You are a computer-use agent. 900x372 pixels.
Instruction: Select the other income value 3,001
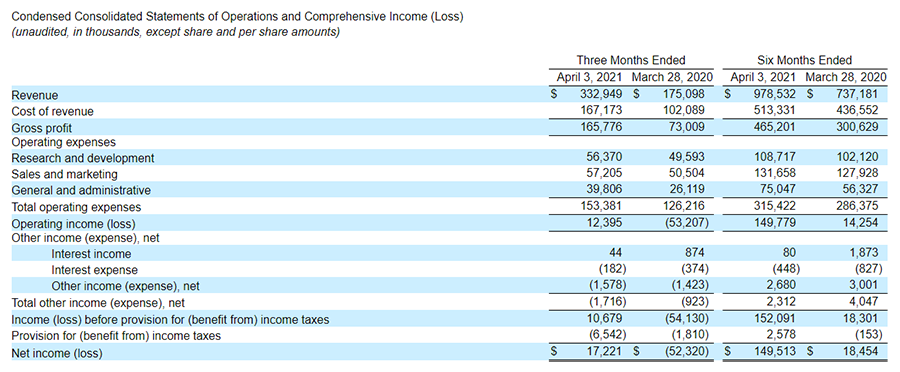(x=864, y=285)
